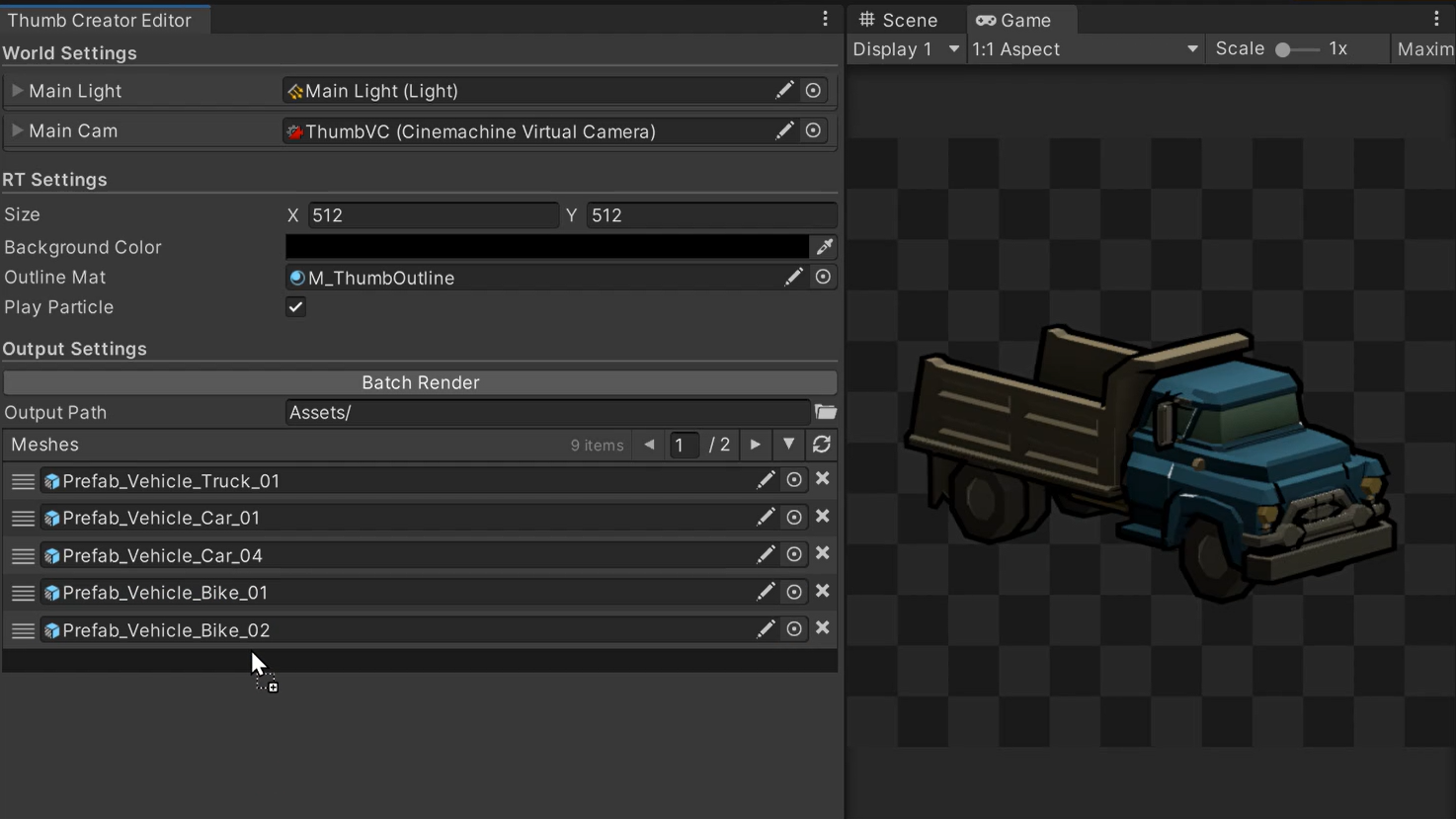Open the Thumb Creator Editor kebab menu
1456x819 pixels.
click(x=826, y=19)
